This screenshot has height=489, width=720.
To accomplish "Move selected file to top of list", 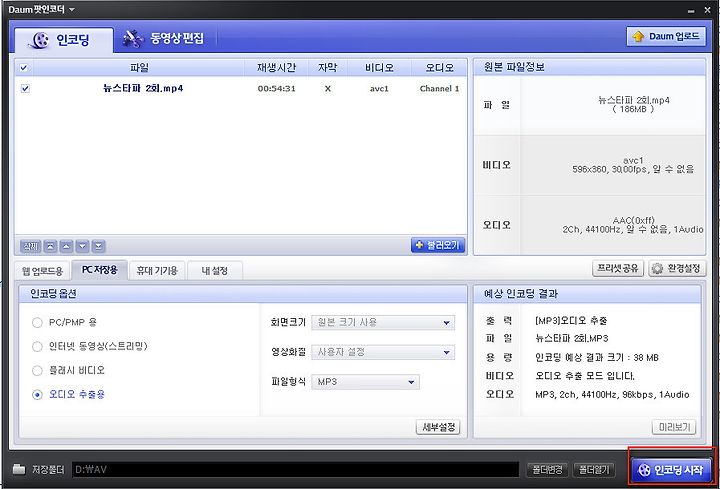I will tap(50, 247).
